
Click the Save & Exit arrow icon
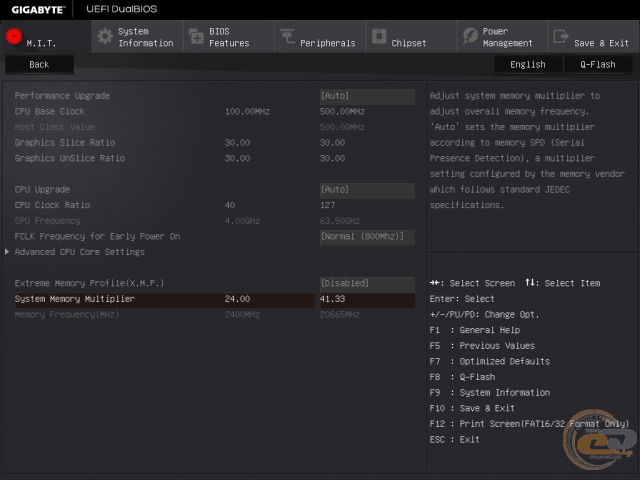pyautogui.click(x=560, y=37)
